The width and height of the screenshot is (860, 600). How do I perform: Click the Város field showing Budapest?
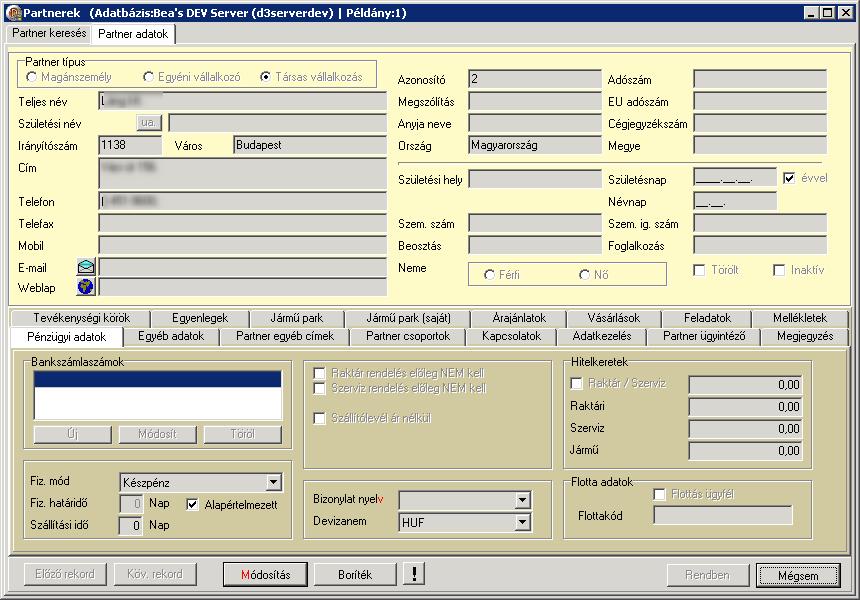(x=310, y=145)
